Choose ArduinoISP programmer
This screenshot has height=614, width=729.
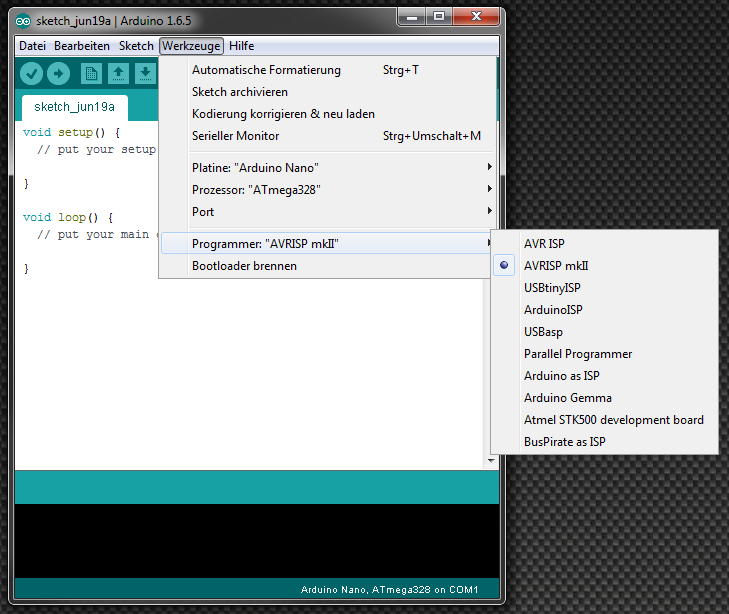pyautogui.click(x=604, y=310)
